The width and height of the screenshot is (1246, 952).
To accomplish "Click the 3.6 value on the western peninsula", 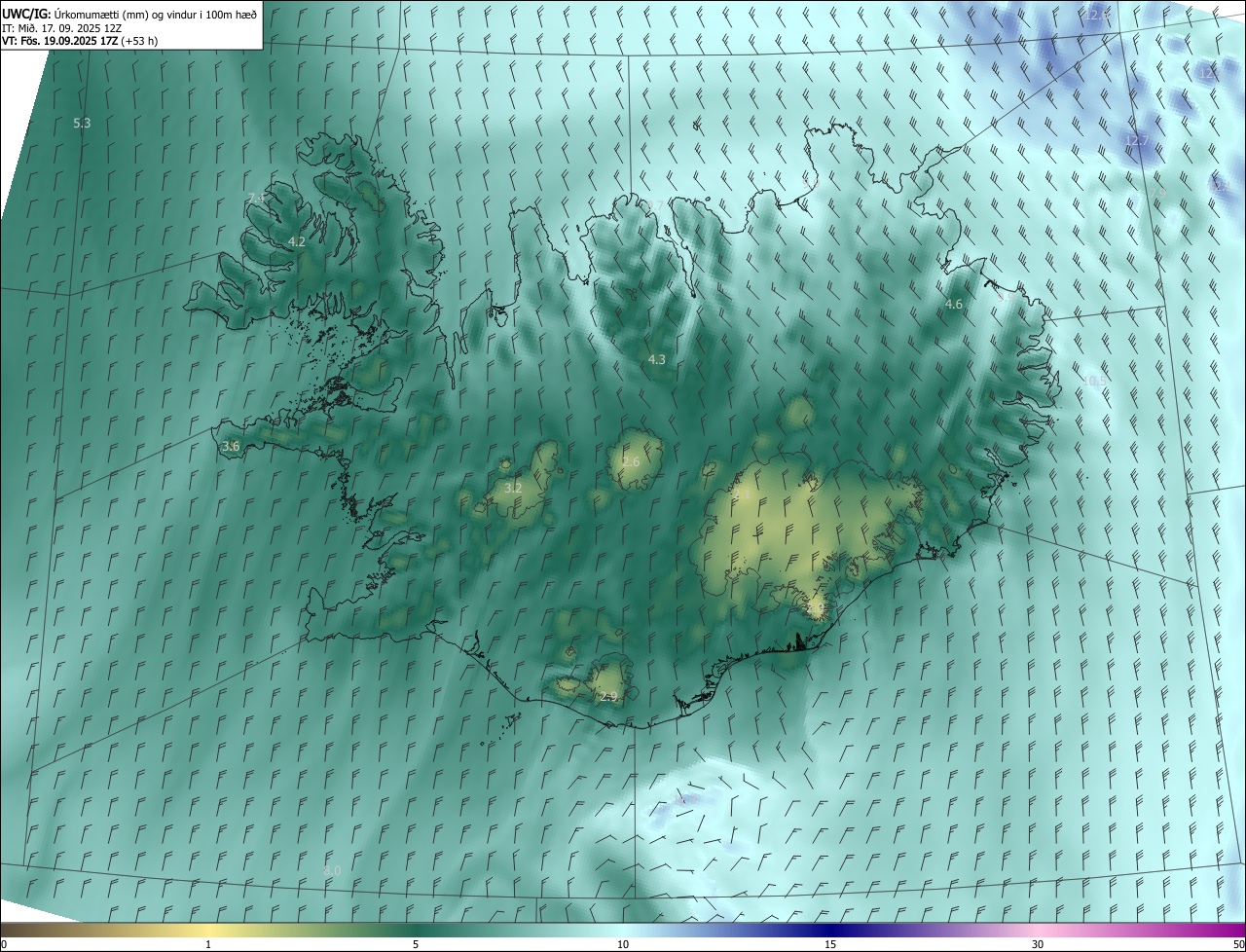I will pyautogui.click(x=231, y=446).
